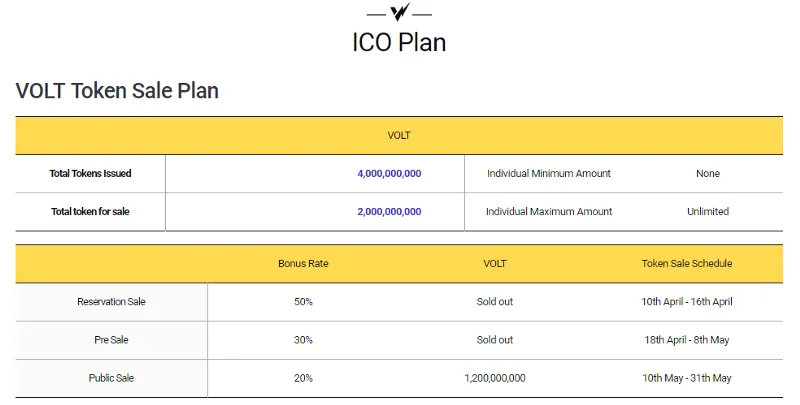Select the Reservation Sale row label

pos(111,302)
